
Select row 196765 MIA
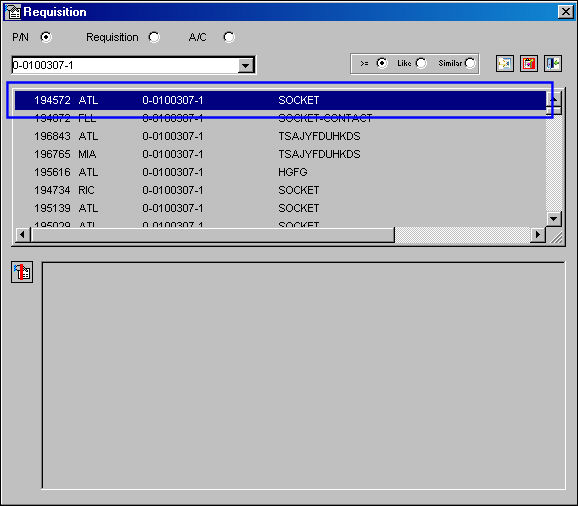click(280, 154)
